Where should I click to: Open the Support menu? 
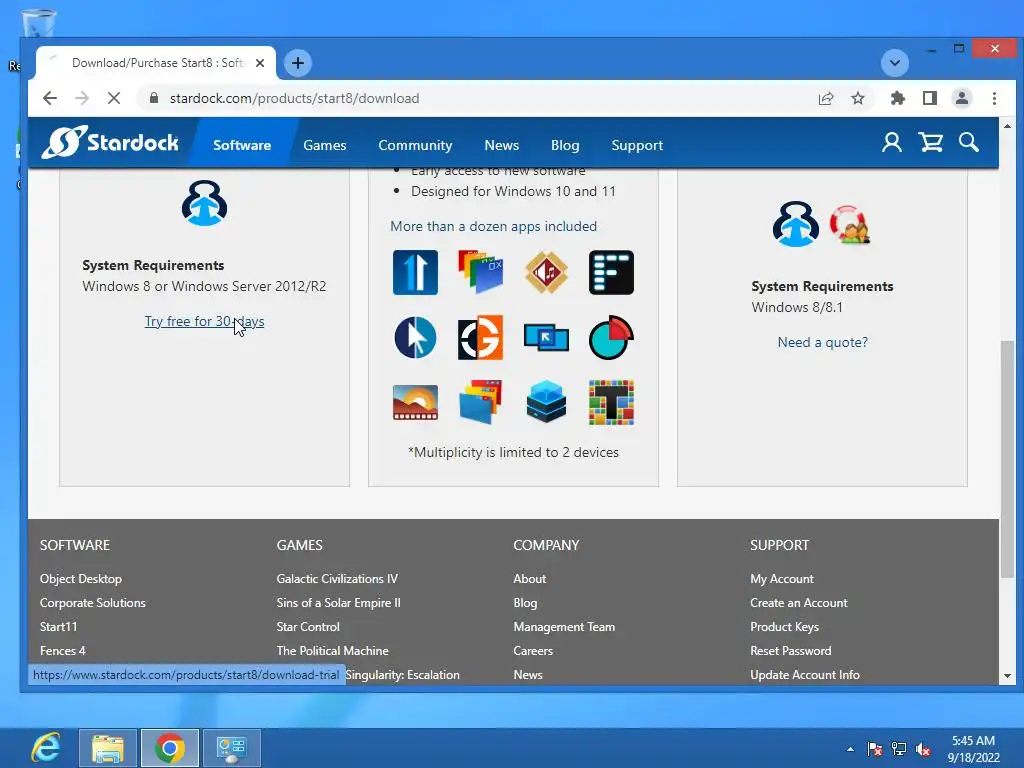pyautogui.click(x=637, y=145)
